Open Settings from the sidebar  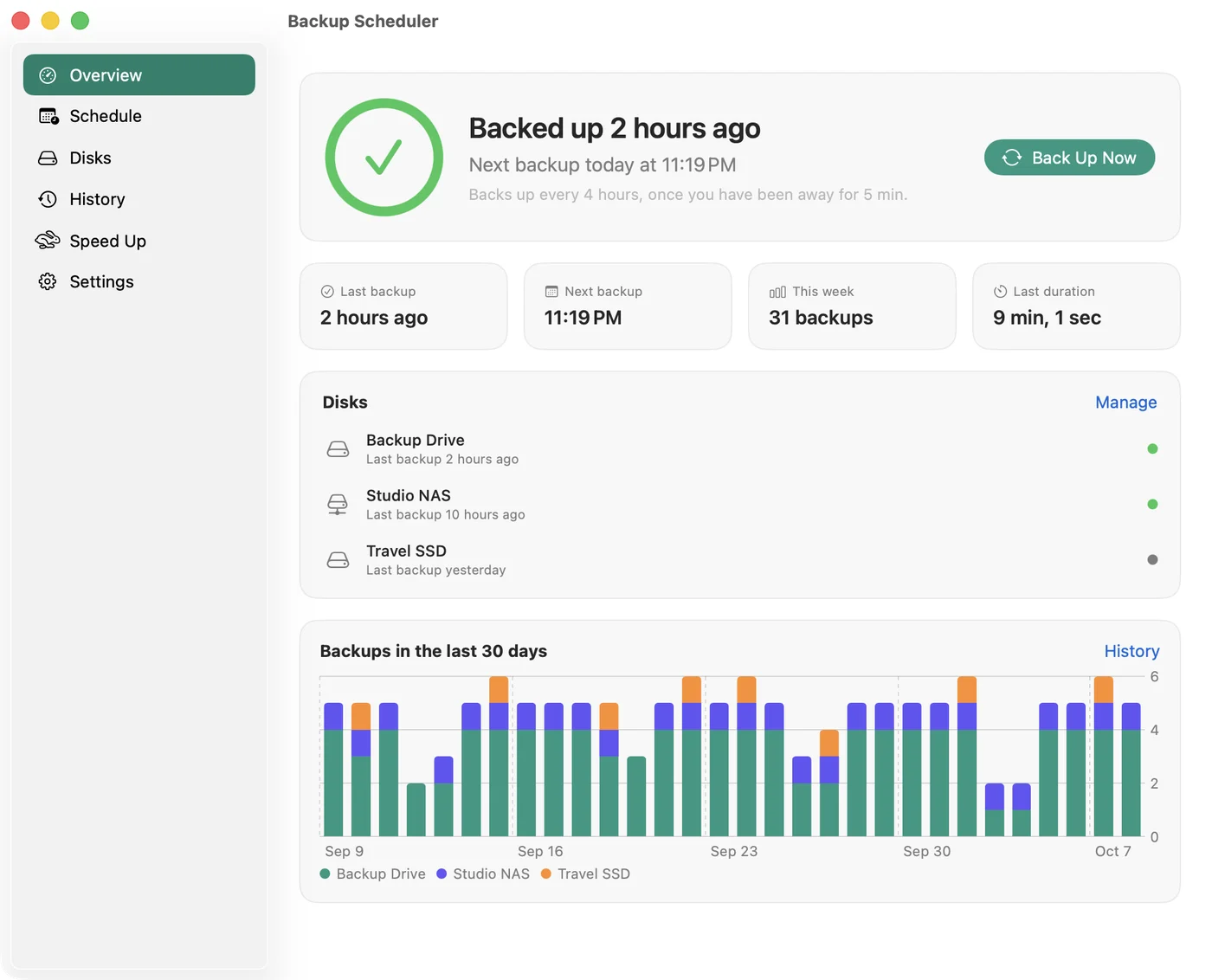tap(139, 281)
